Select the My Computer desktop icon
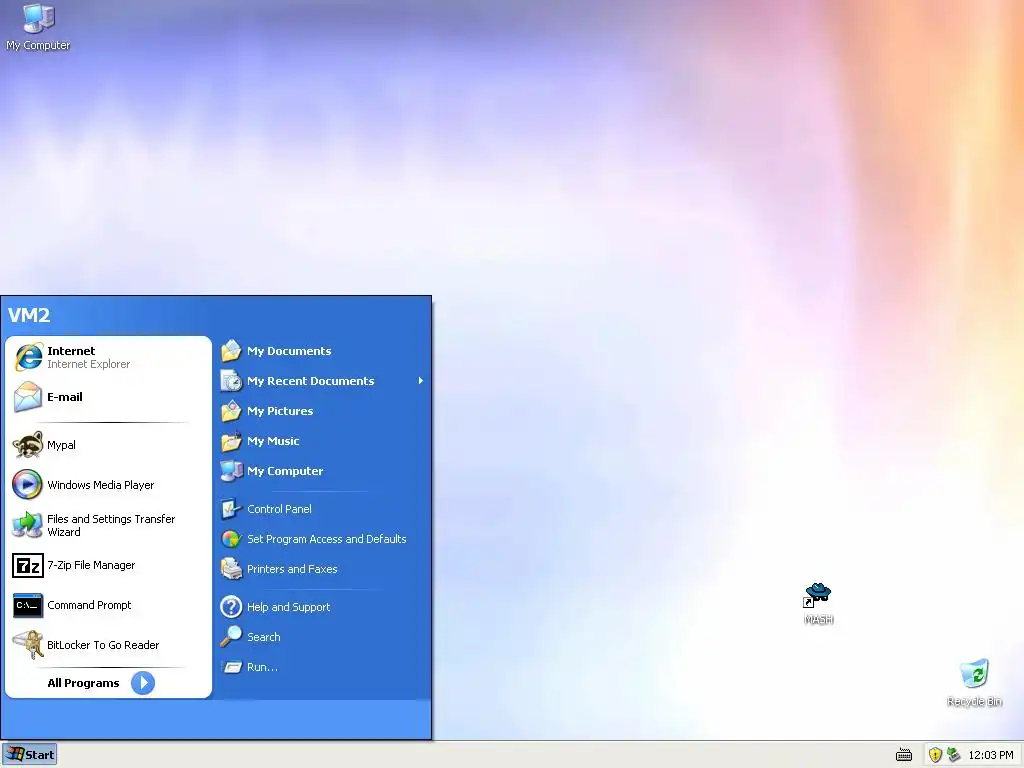Screen dimensions: 1024x768 tap(38, 27)
